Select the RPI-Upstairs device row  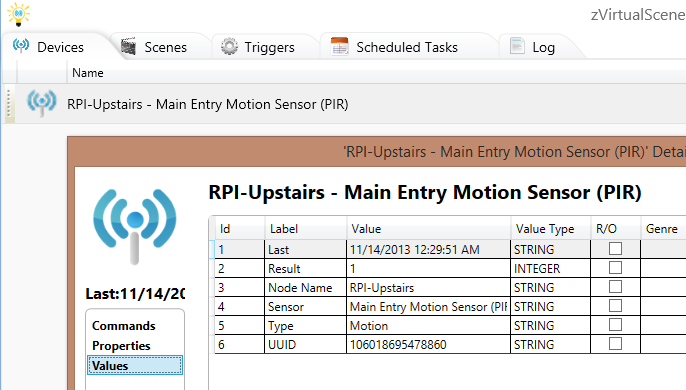[344, 104]
